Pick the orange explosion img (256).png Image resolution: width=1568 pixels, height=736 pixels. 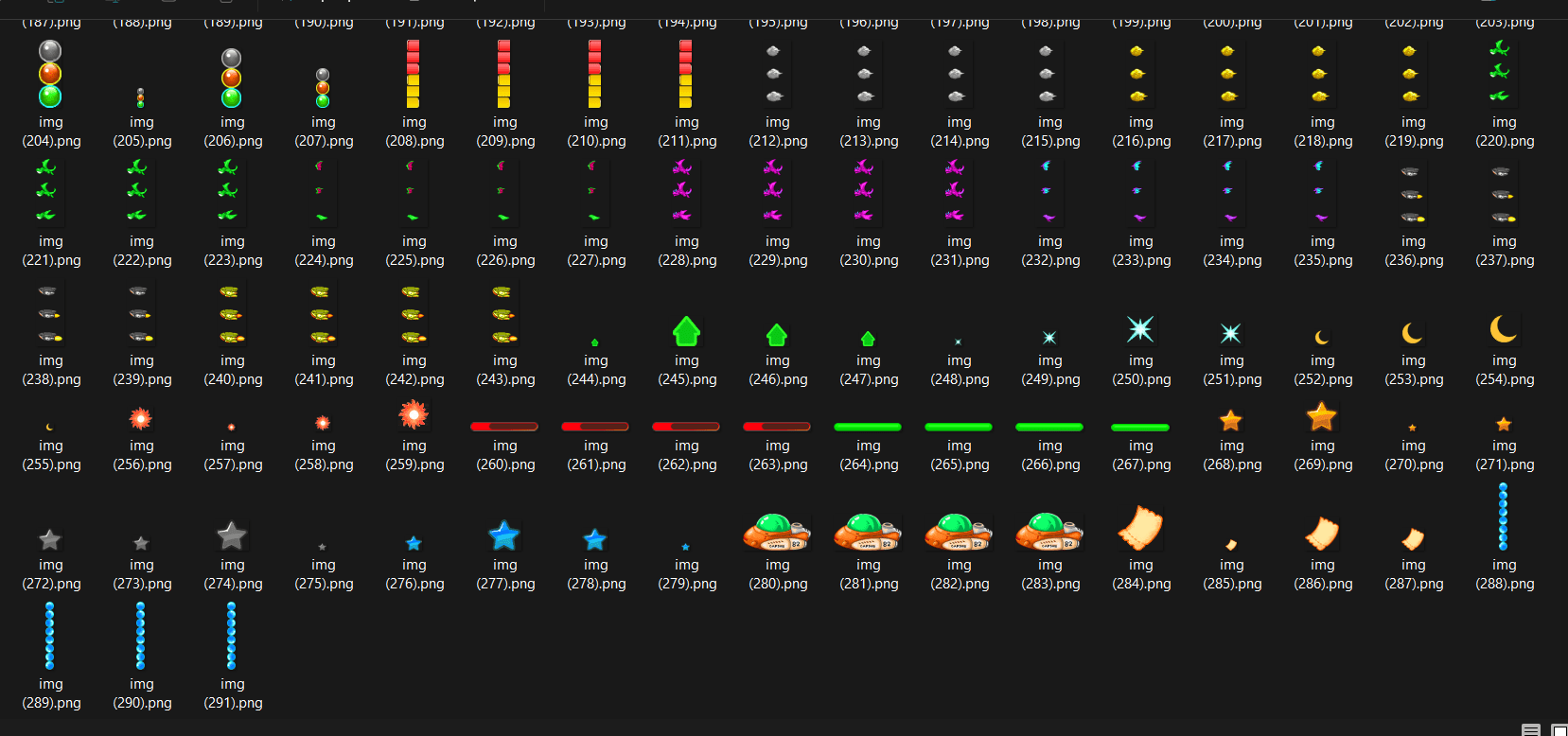click(140, 418)
